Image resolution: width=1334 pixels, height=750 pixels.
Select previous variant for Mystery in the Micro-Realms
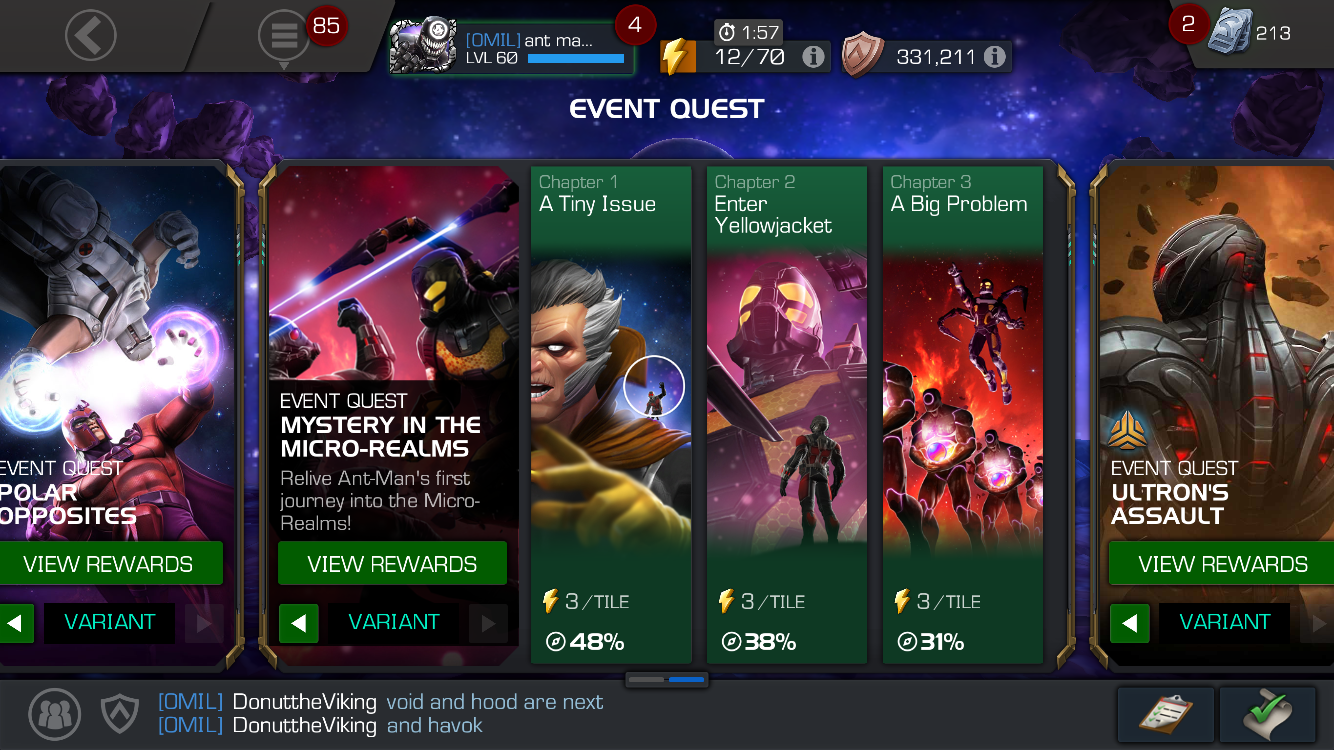(x=298, y=624)
